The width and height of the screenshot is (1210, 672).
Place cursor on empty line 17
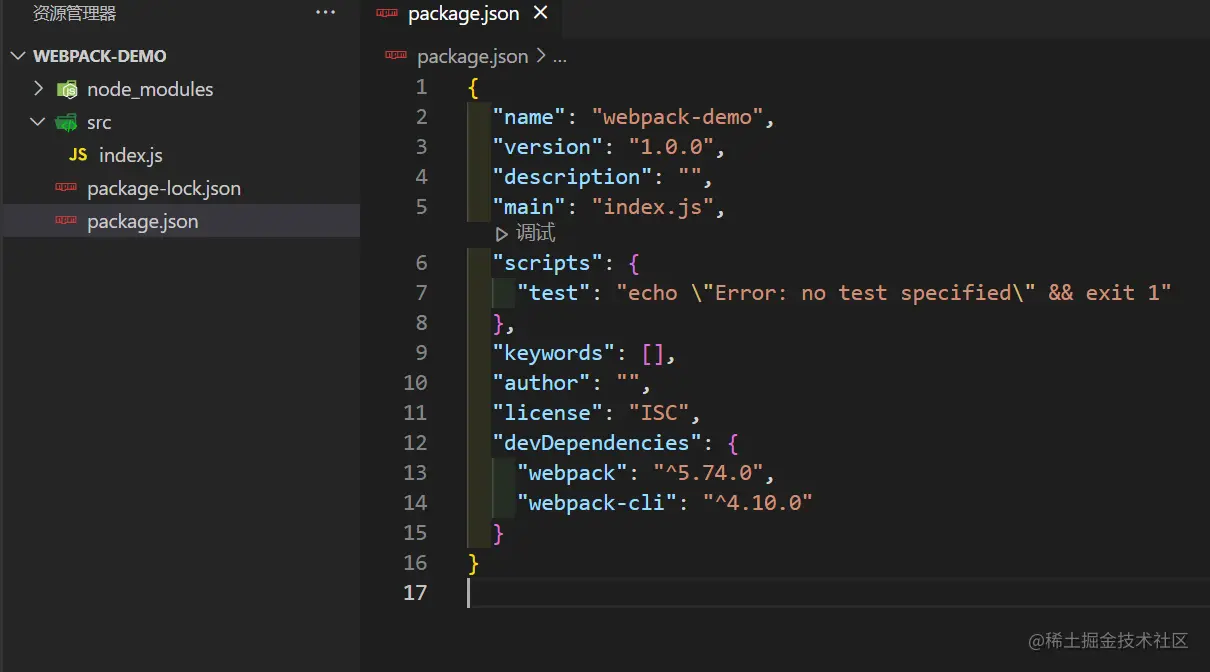[x=838, y=593]
